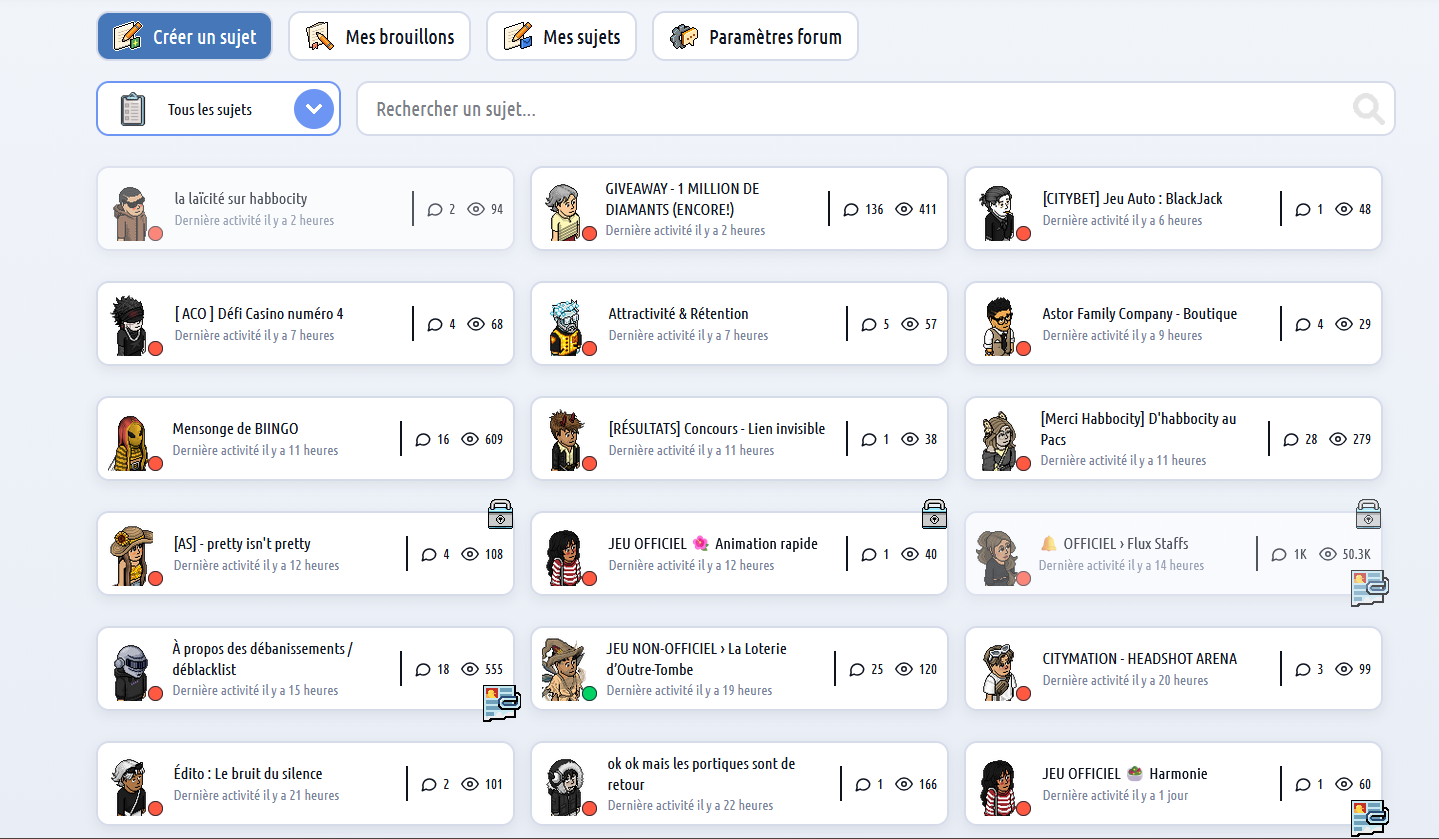
Task: Open topic 'la laïcité sur habbocity'
Action: pyautogui.click(x=305, y=208)
